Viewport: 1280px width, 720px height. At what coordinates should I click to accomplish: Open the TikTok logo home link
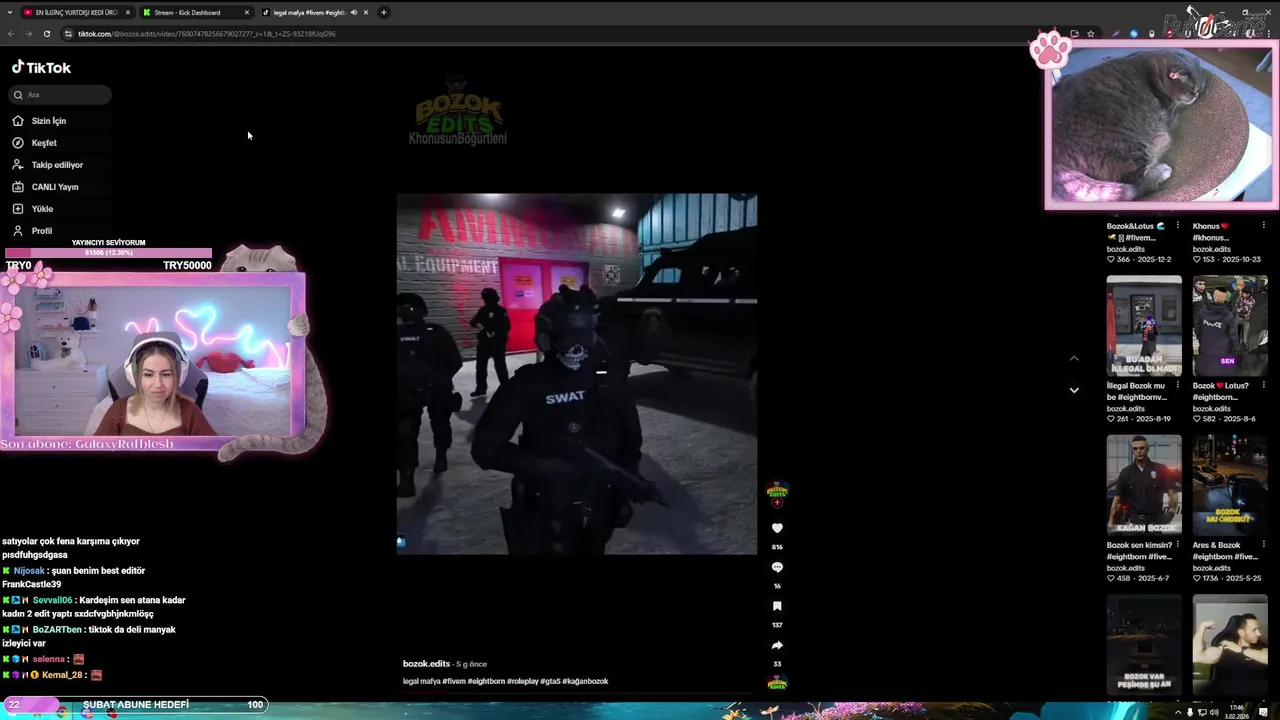click(x=41, y=67)
